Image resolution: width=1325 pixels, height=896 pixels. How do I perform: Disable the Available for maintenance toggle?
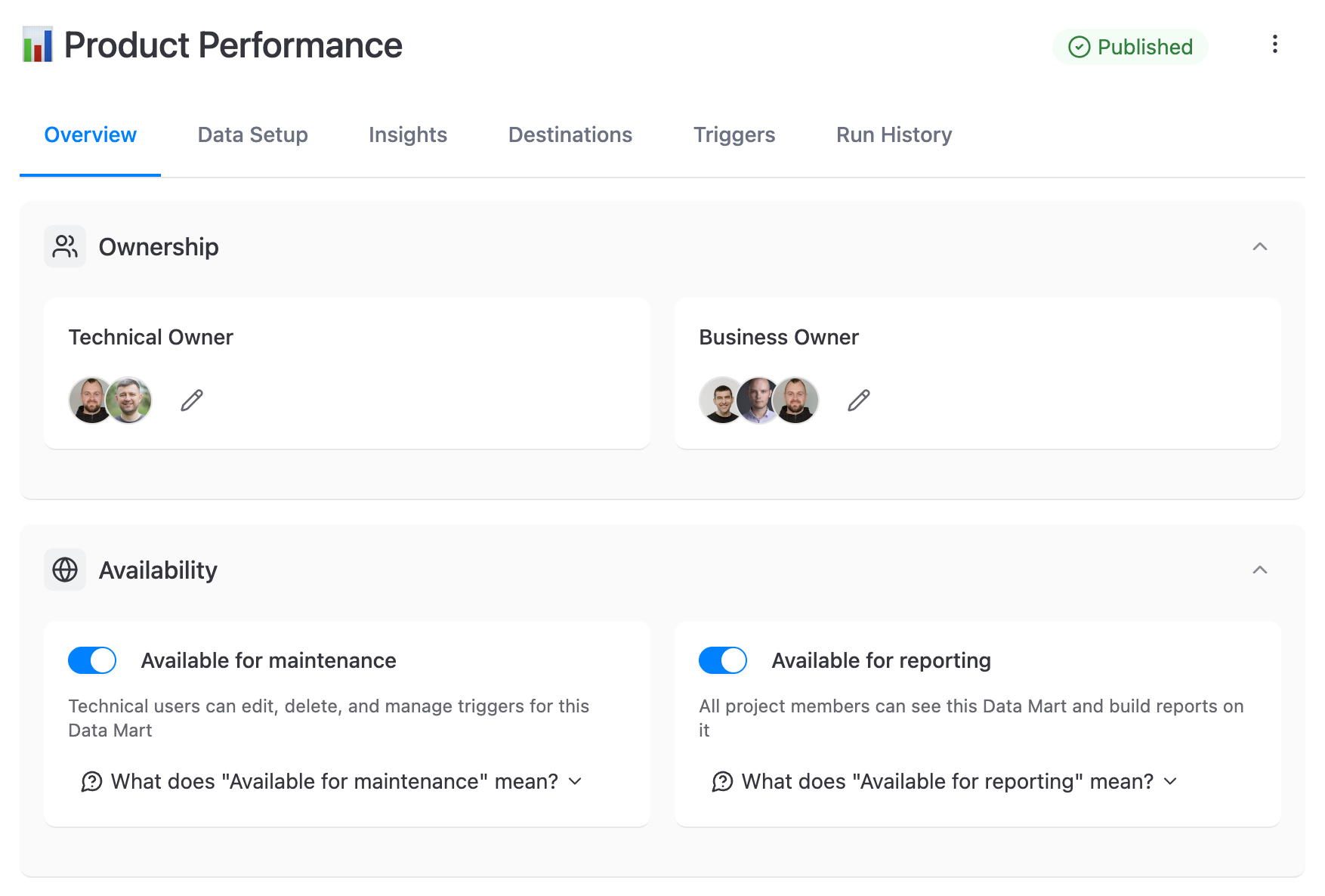[x=92, y=661]
